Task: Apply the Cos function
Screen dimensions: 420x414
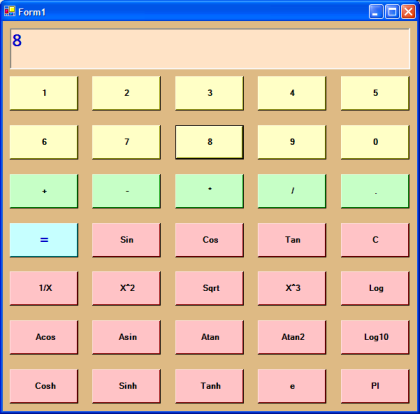Action: pyautogui.click(x=209, y=240)
